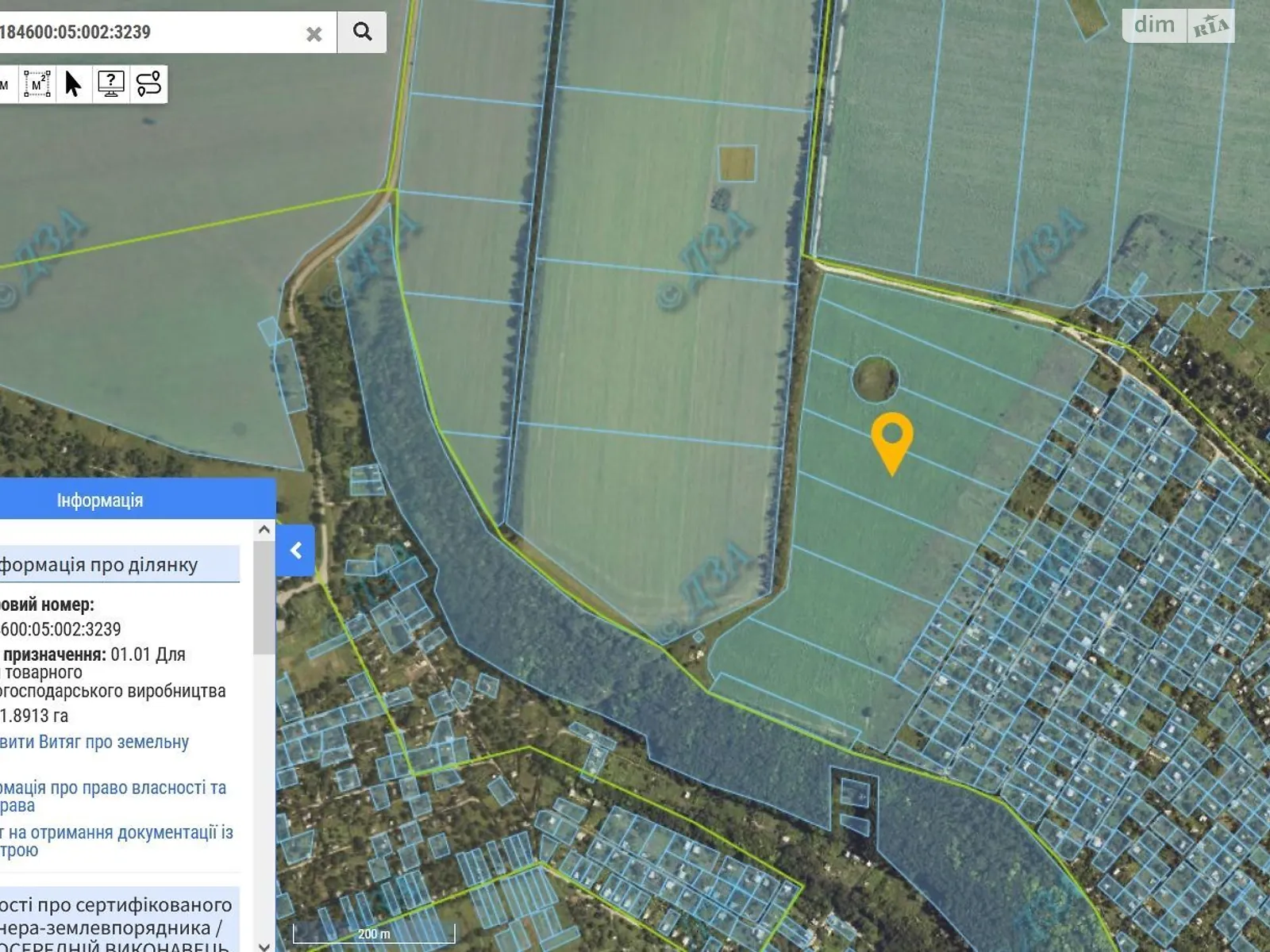Select the area measurement M² tool
1270x952 pixels.
coord(37,84)
